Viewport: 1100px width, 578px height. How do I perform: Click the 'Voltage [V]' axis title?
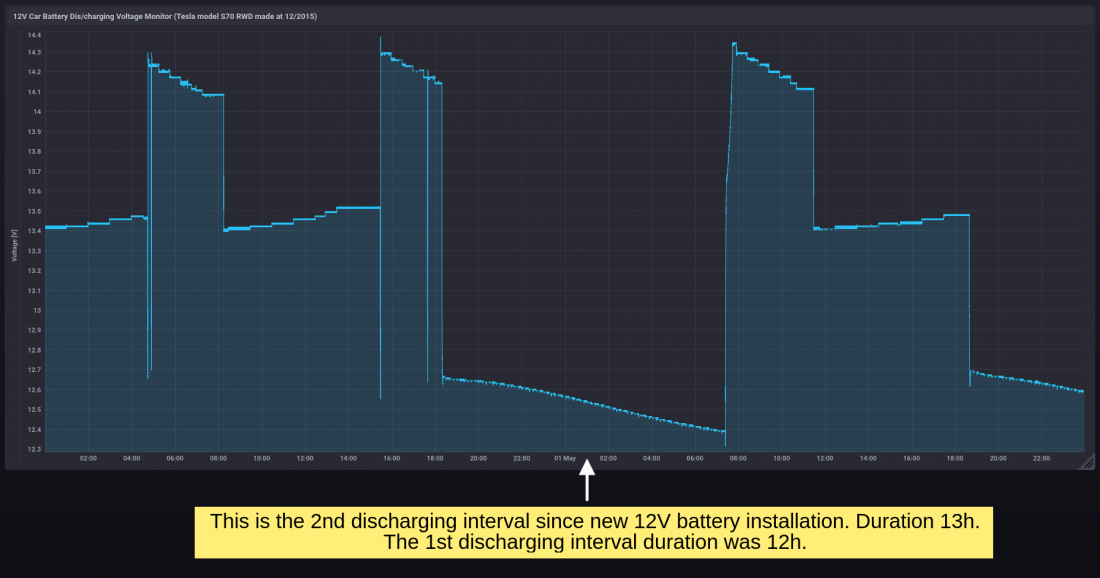tap(14, 245)
